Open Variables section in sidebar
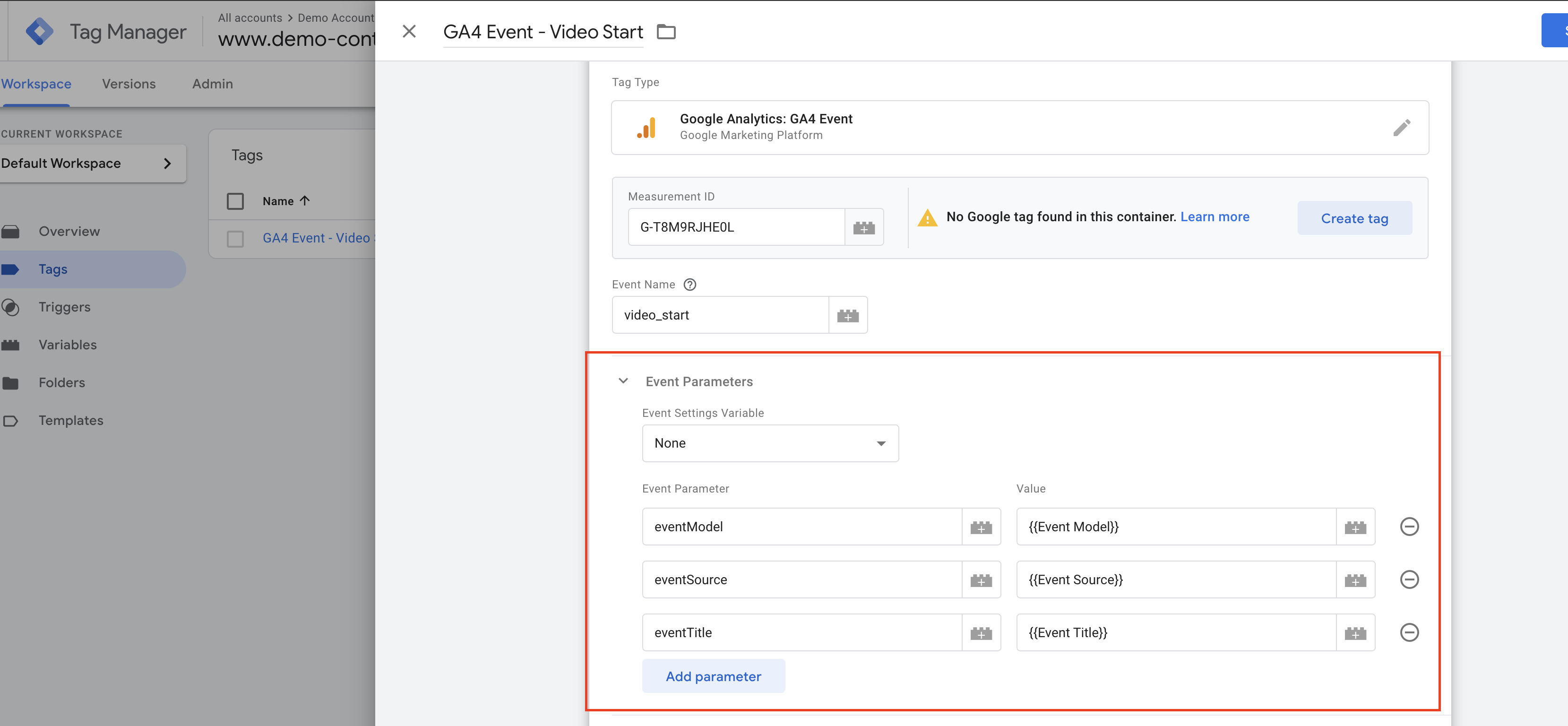 tap(68, 345)
